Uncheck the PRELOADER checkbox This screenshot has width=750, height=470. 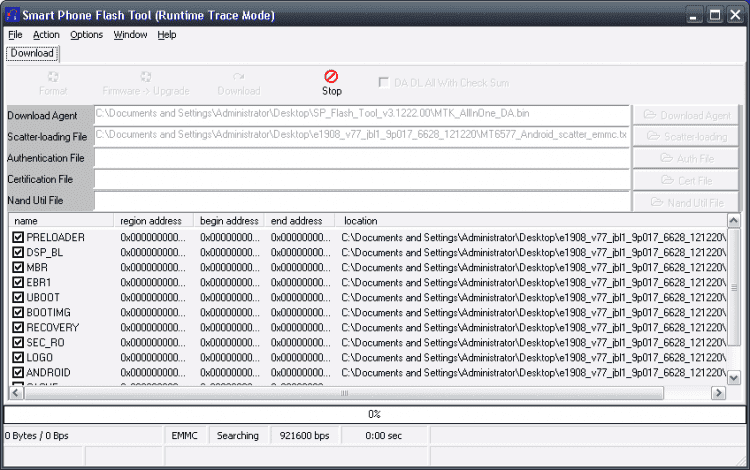[18, 237]
